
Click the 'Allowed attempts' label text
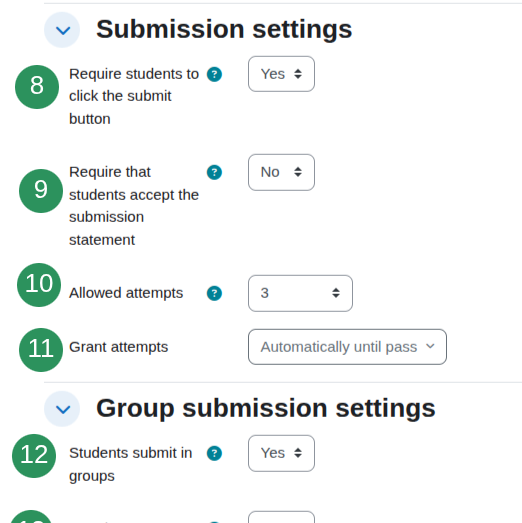coord(126,293)
